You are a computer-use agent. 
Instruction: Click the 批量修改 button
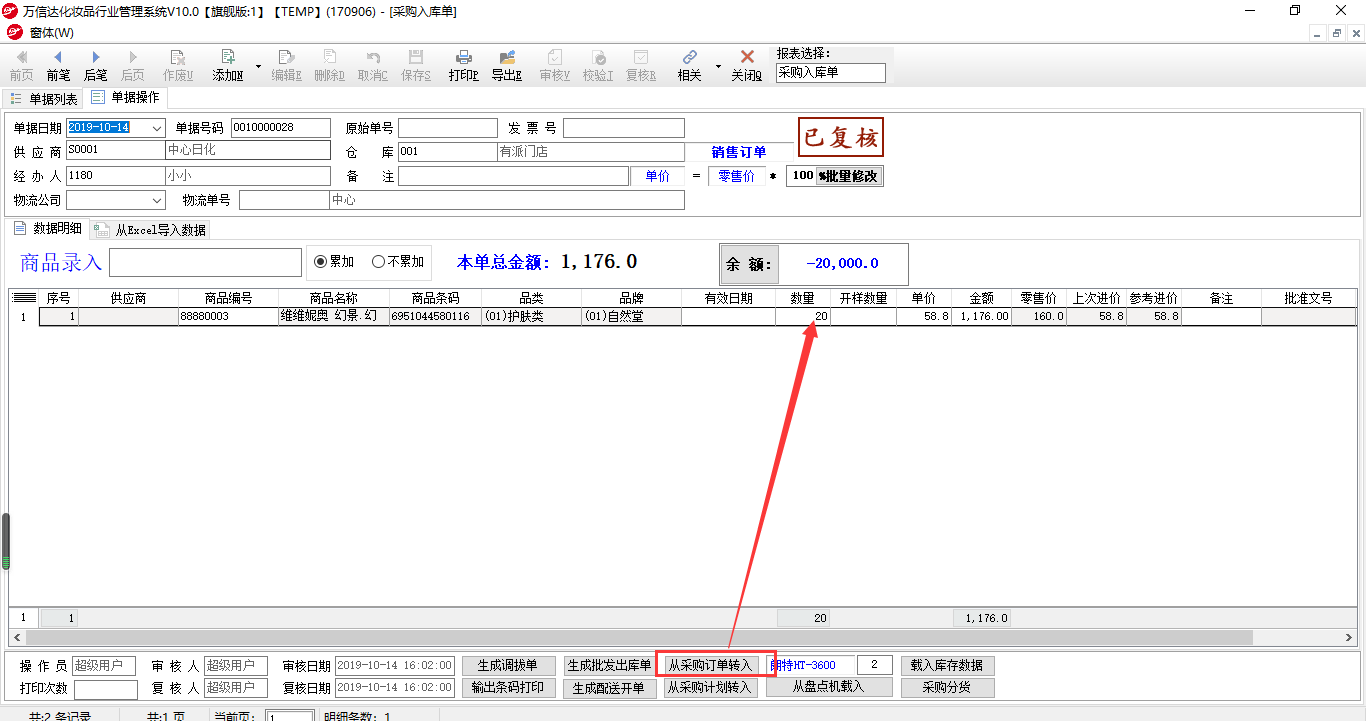point(850,176)
